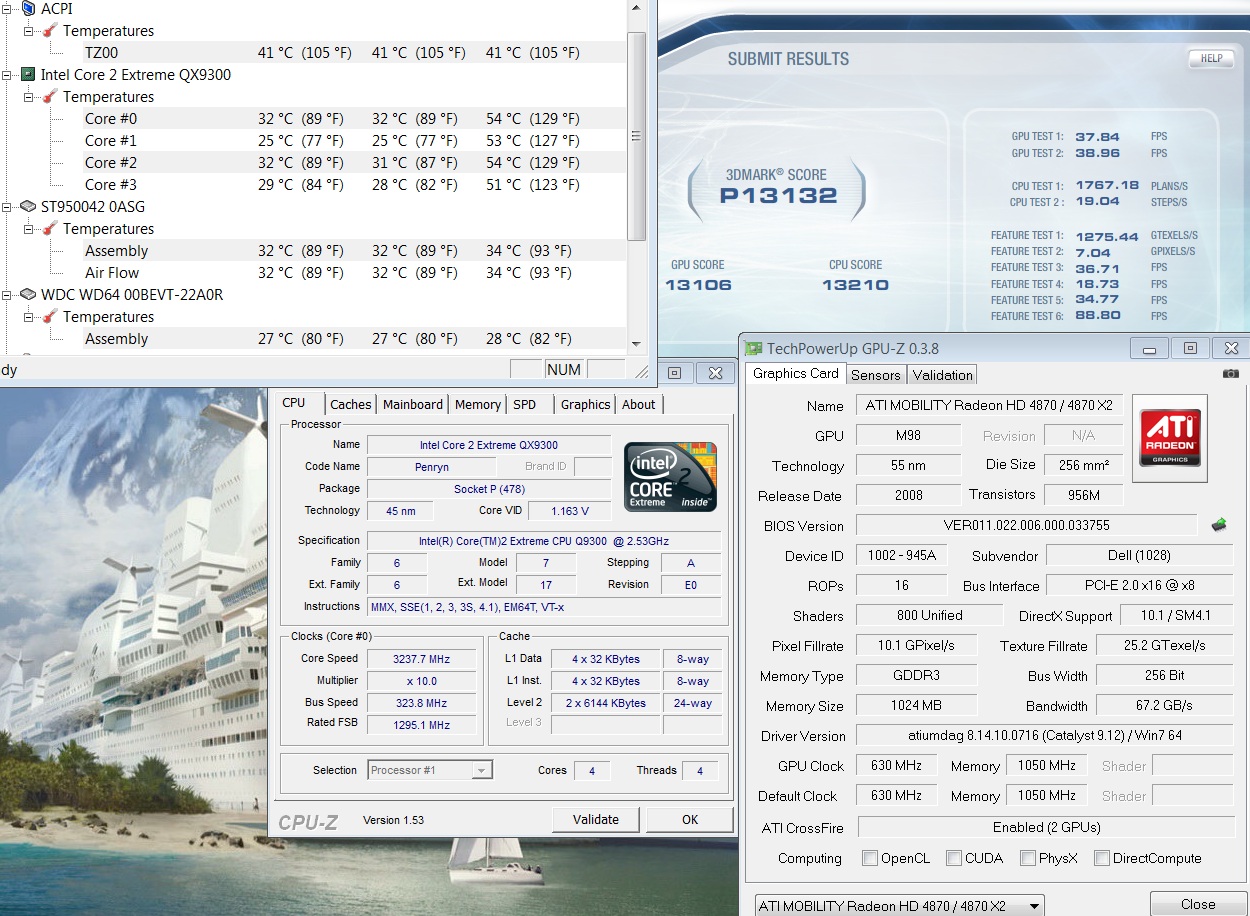This screenshot has height=916, width=1250.
Task: Click the hardware monitor vertical scrollbar
Action: pyautogui.click(x=636, y=136)
